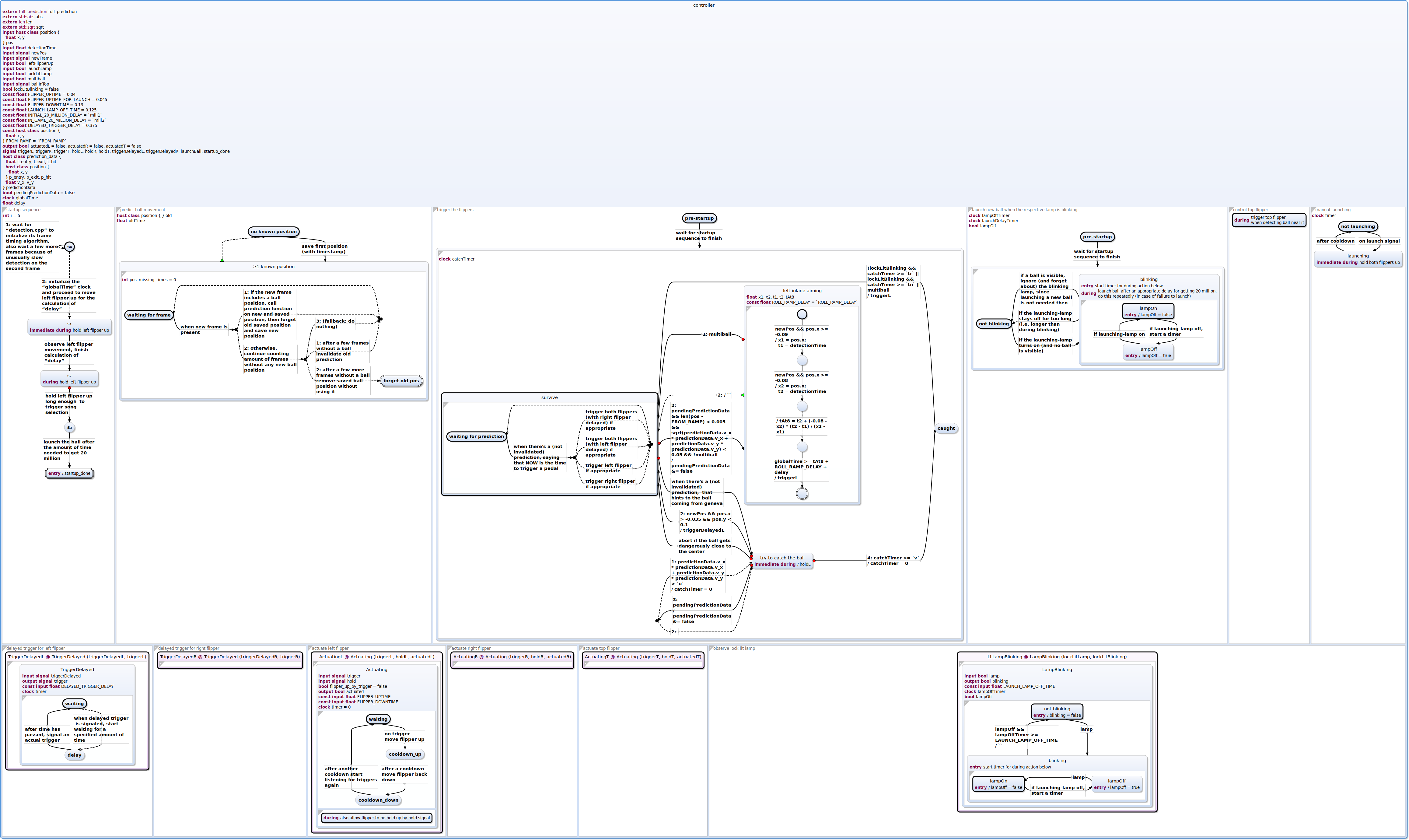Click the "1: multiball" transition label
The width and height of the screenshot is (1409, 840).
click(x=717, y=334)
